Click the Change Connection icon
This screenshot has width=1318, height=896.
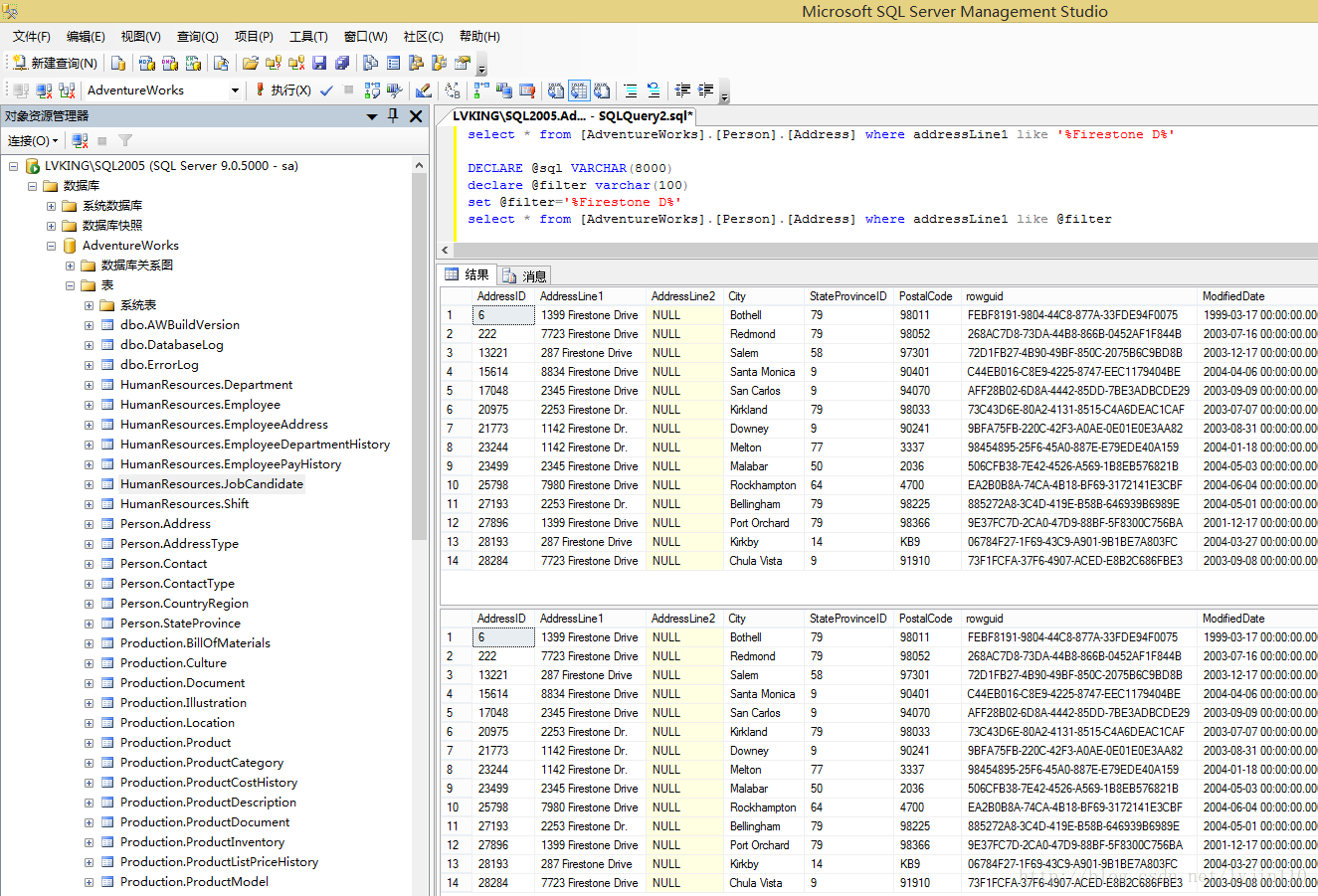pyautogui.click(x=67, y=90)
